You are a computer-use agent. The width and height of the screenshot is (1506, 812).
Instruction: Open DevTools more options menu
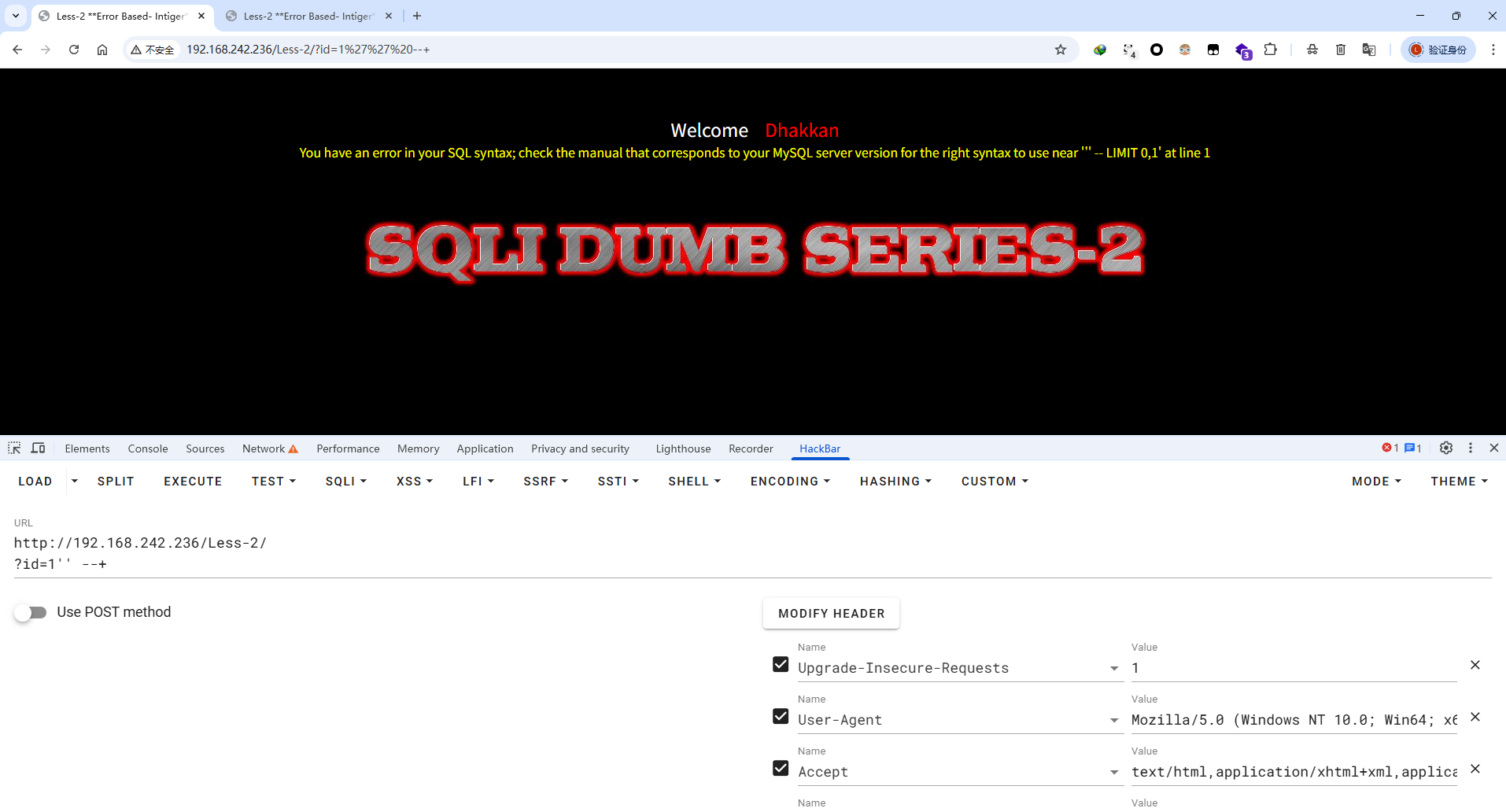(1471, 448)
